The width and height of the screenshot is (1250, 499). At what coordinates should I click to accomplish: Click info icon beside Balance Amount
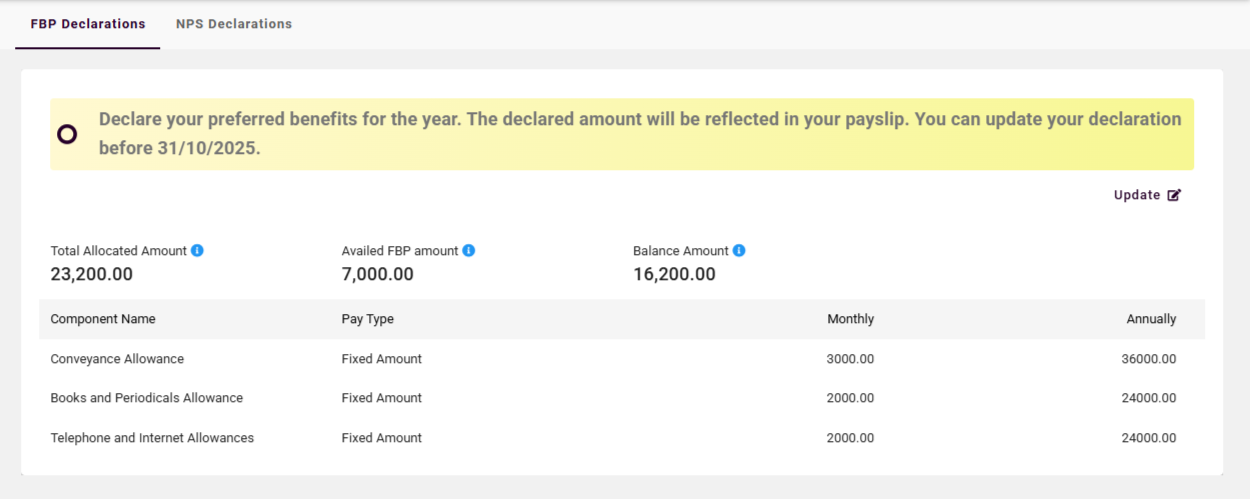[739, 251]
